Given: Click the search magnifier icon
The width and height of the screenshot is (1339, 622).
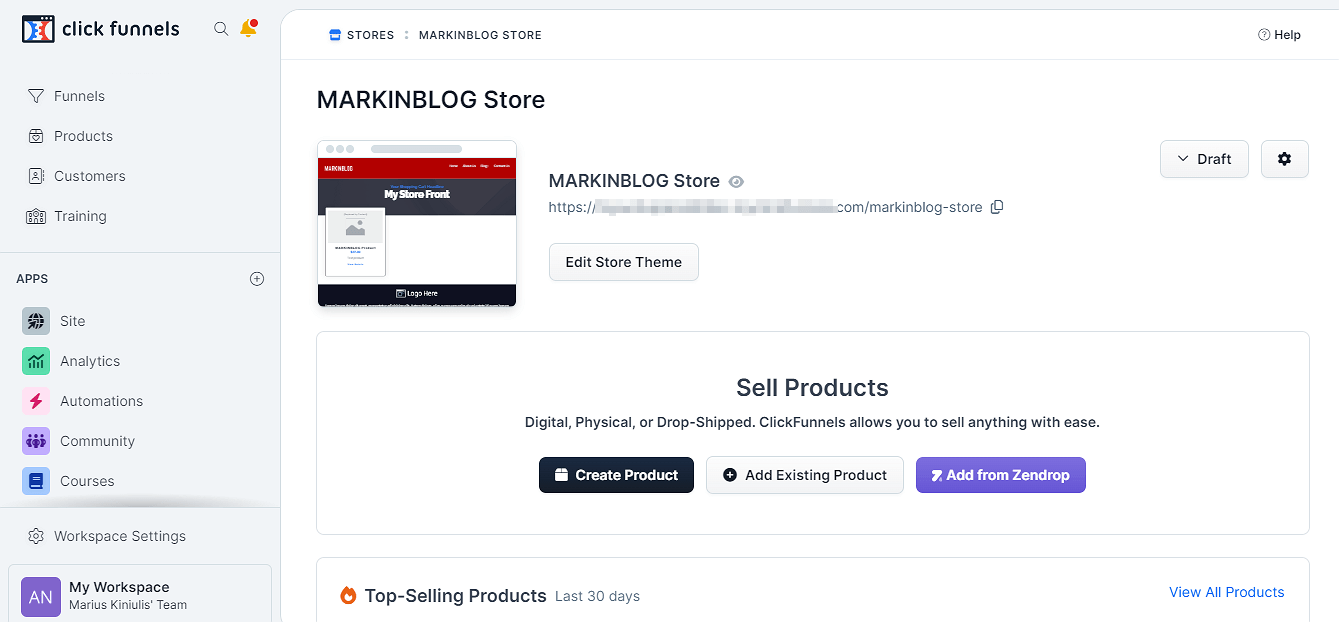Looking at the screenshot, I should [x=221, y=29].
